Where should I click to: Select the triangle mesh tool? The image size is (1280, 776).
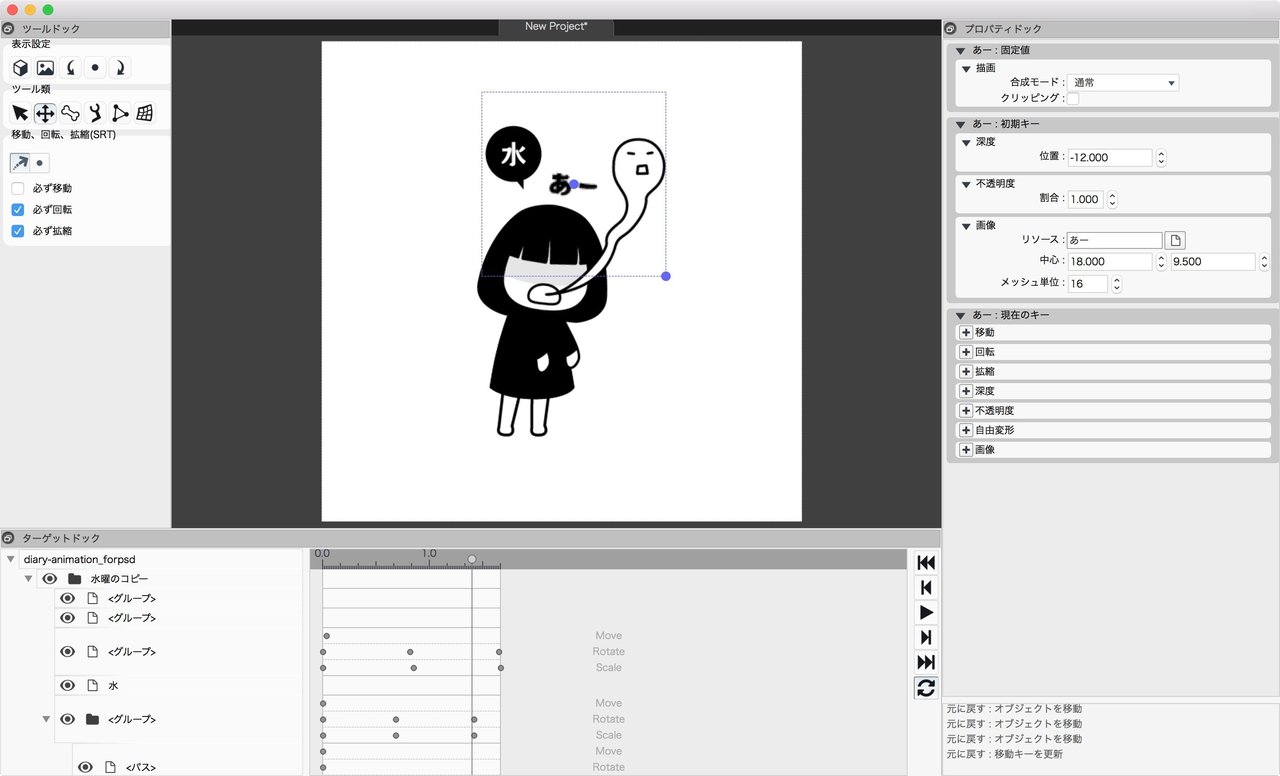120,113
